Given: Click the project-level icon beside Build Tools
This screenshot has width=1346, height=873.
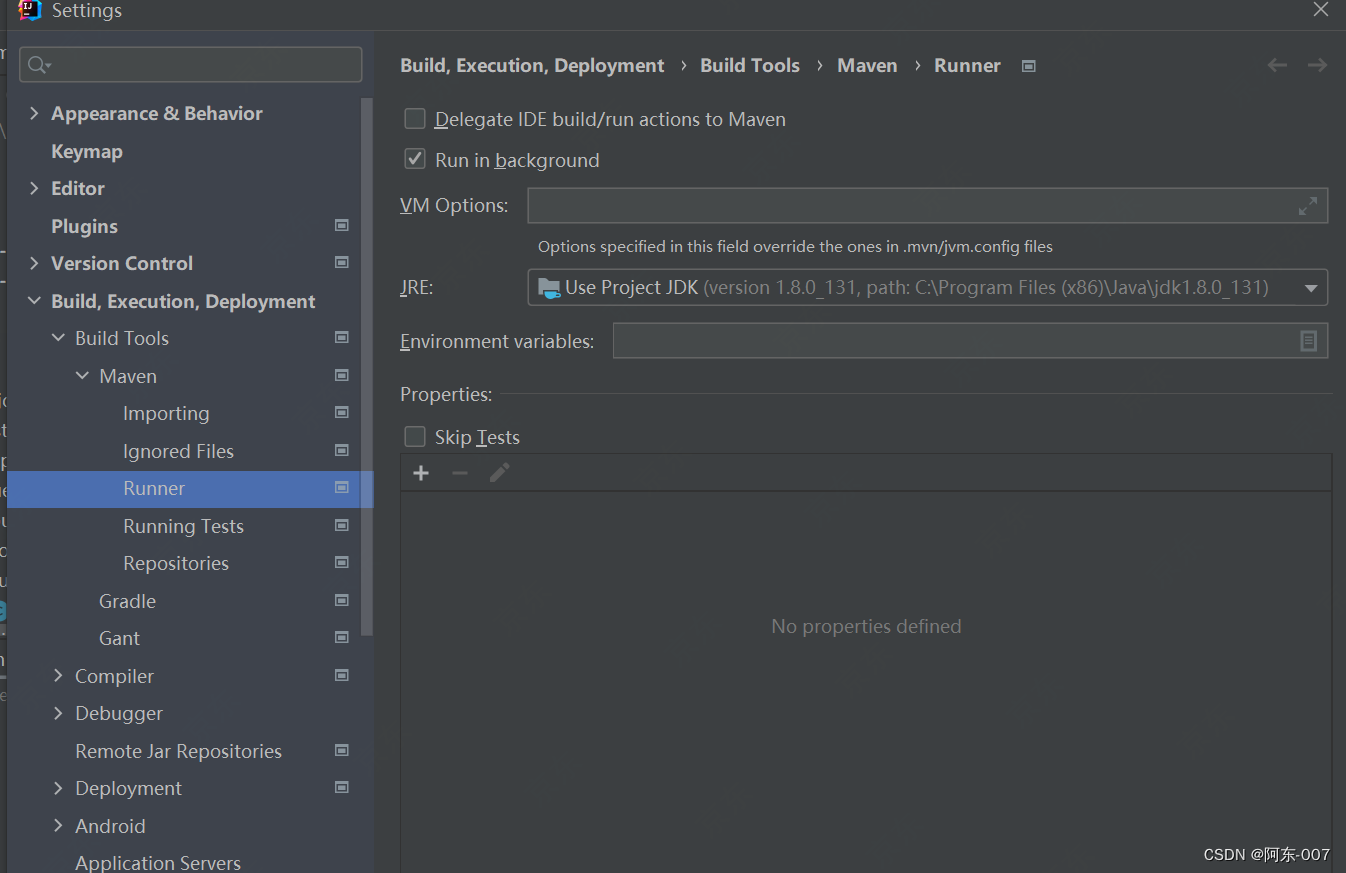Looking at the screenshot, I should coord(342,338).
